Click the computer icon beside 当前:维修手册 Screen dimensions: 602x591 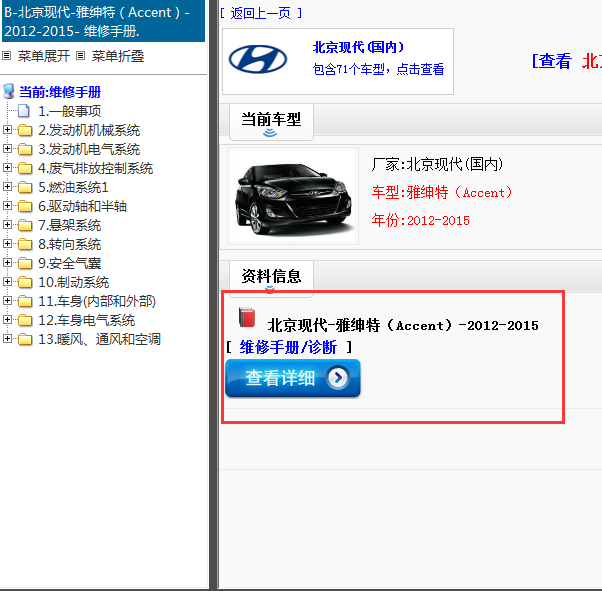8,91
